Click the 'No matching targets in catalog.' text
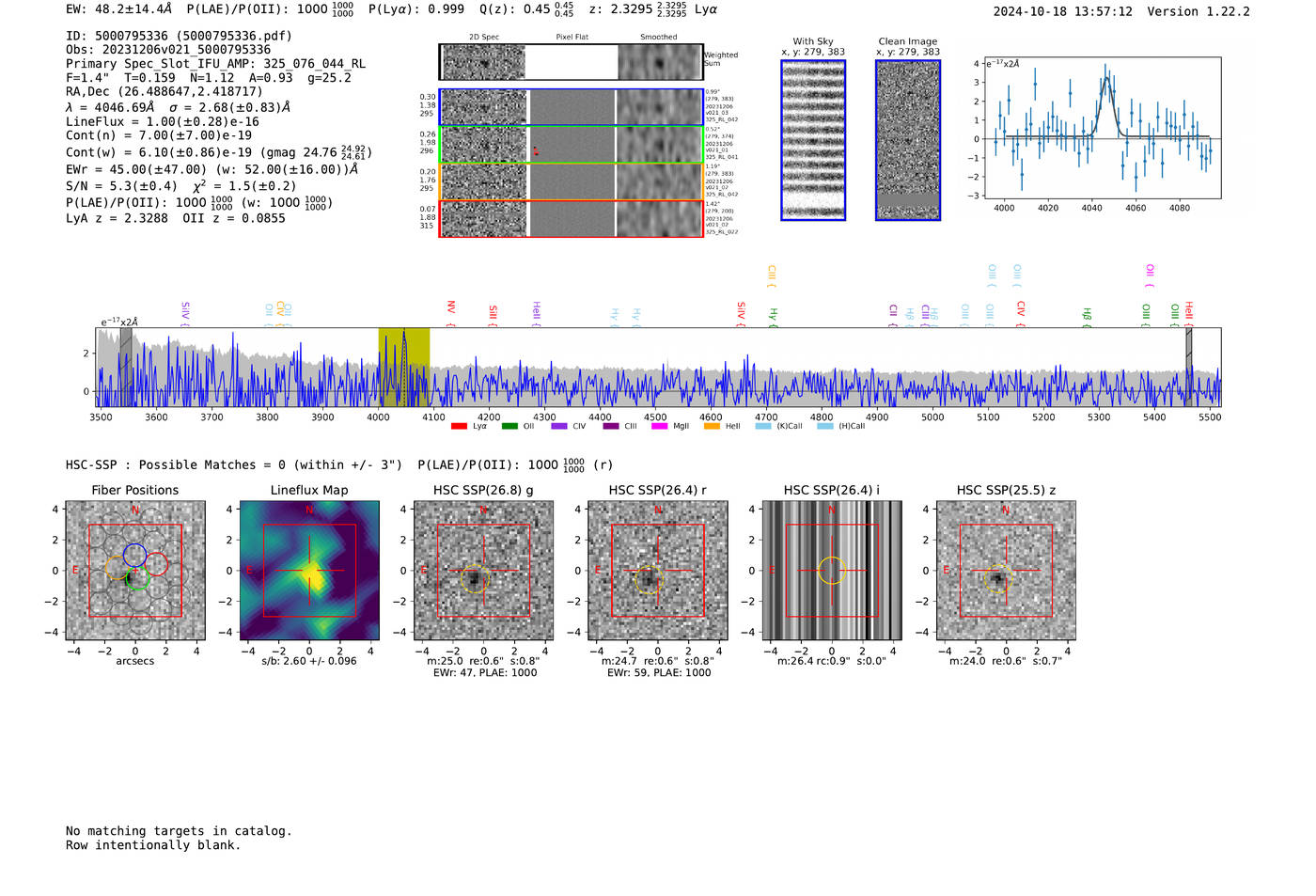 [x=179, y=831]
